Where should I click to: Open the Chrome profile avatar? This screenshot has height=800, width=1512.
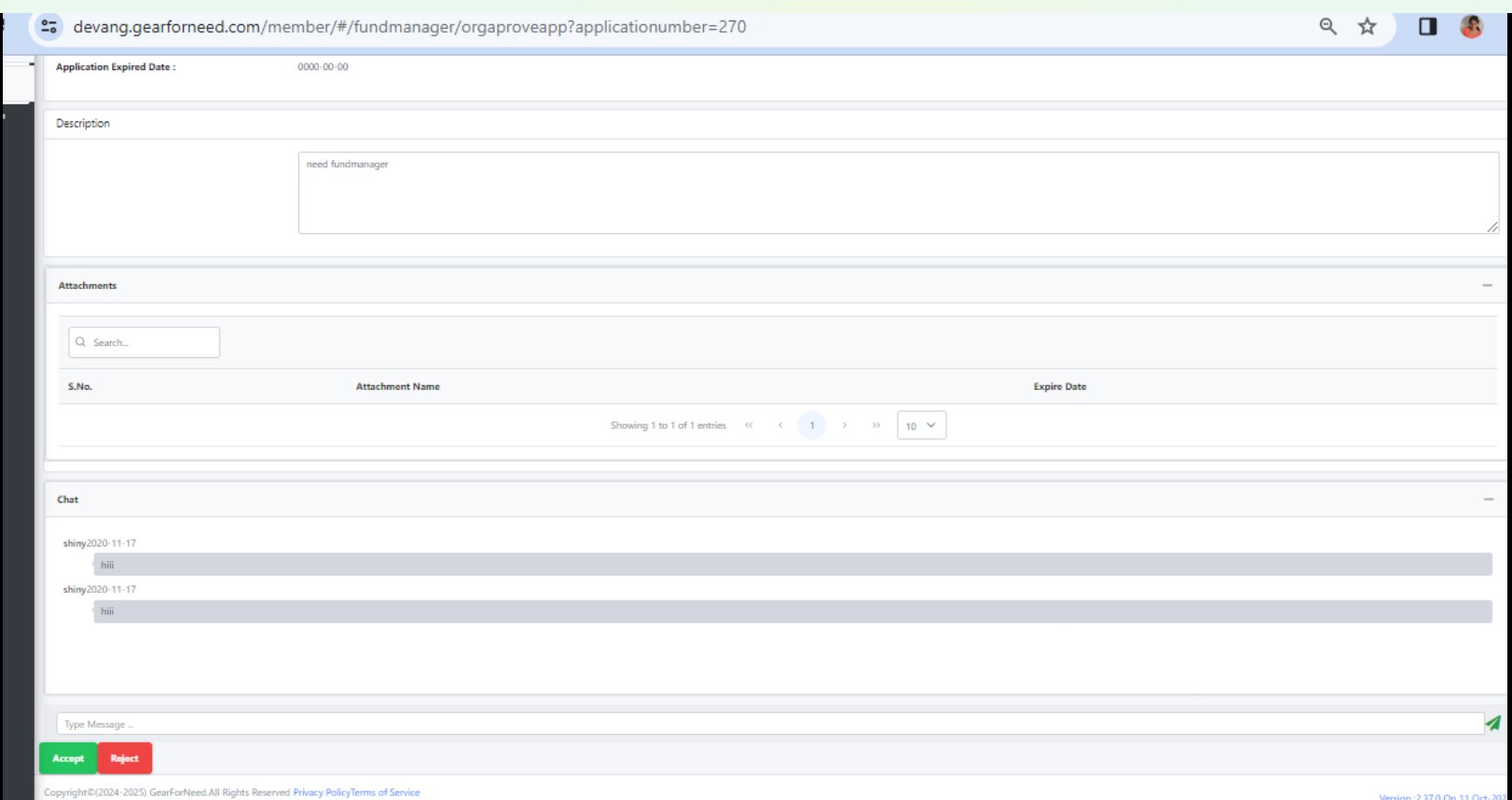(1472, 27)
